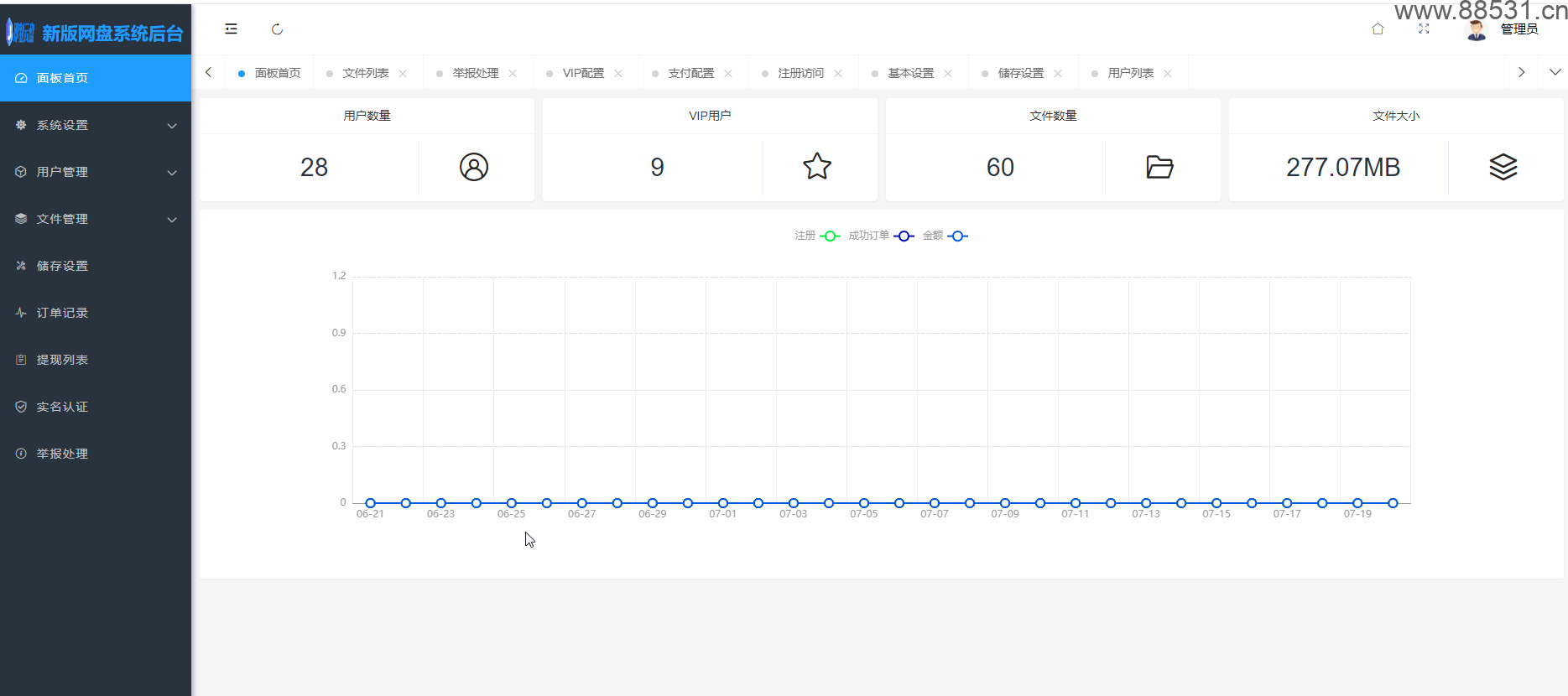Expand the 用户管理 menu chevron
This screenshot has width=1568, height=696.
coord(172,173)
